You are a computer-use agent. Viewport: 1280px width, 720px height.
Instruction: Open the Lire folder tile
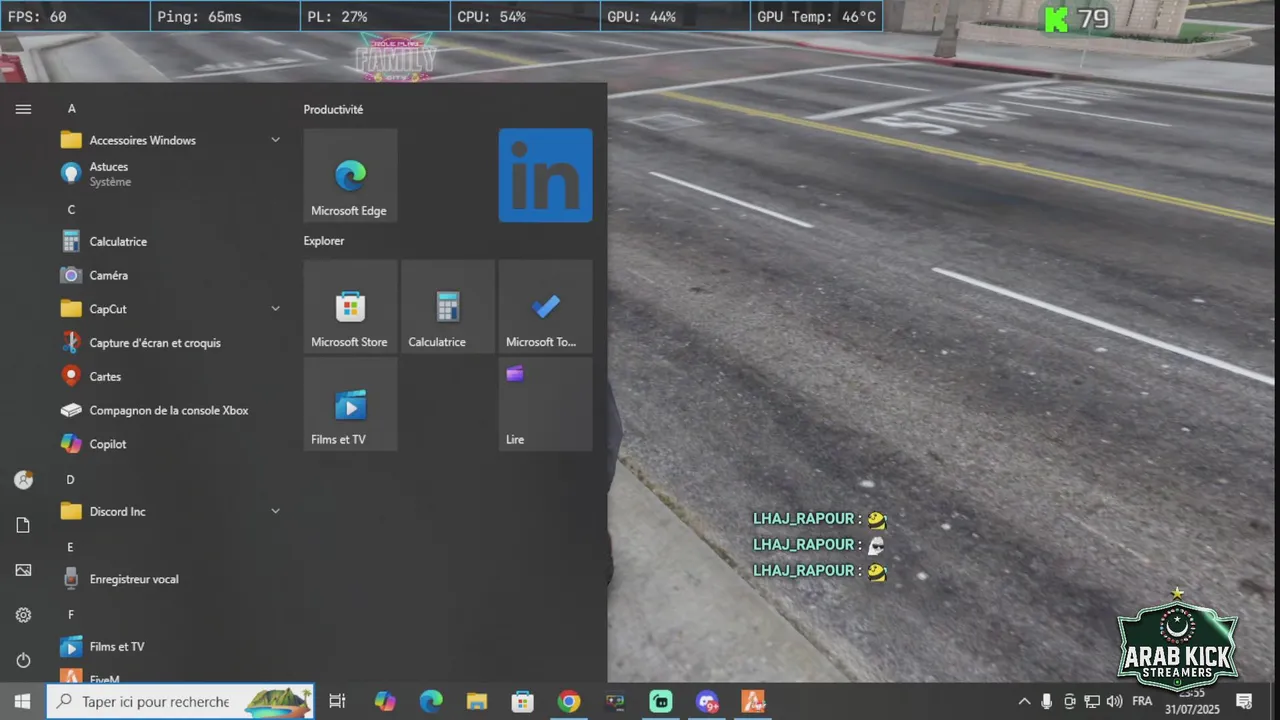coord(545,404)
